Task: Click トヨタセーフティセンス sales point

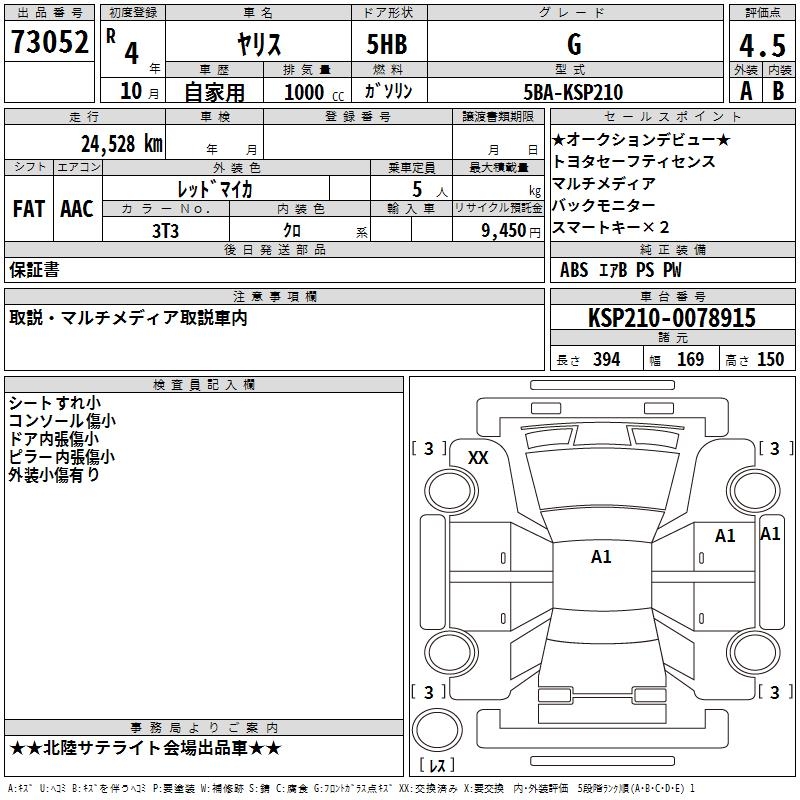Action: tap(634, 161)
